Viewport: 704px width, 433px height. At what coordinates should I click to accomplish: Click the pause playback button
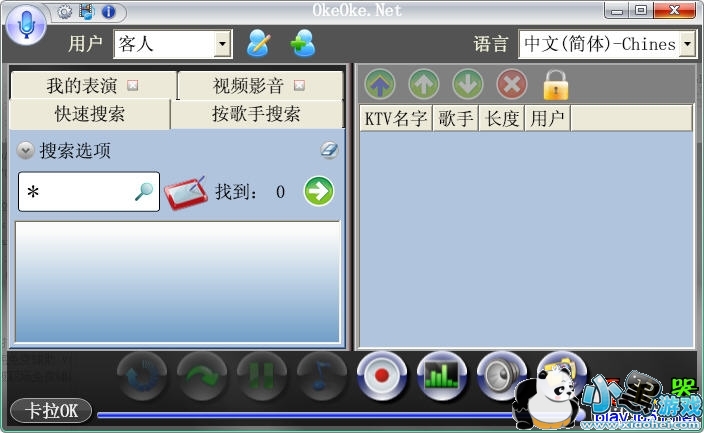[262, 376]
